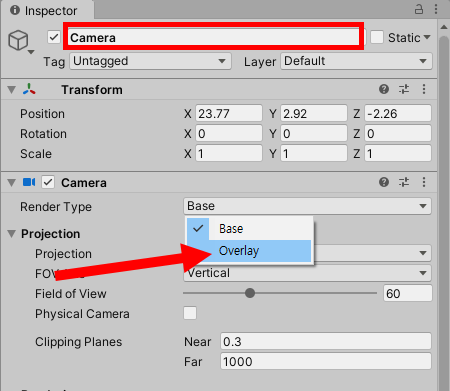Click the Rotation label
The width and height of the screenshot is (450, 391).
[43, 134]
